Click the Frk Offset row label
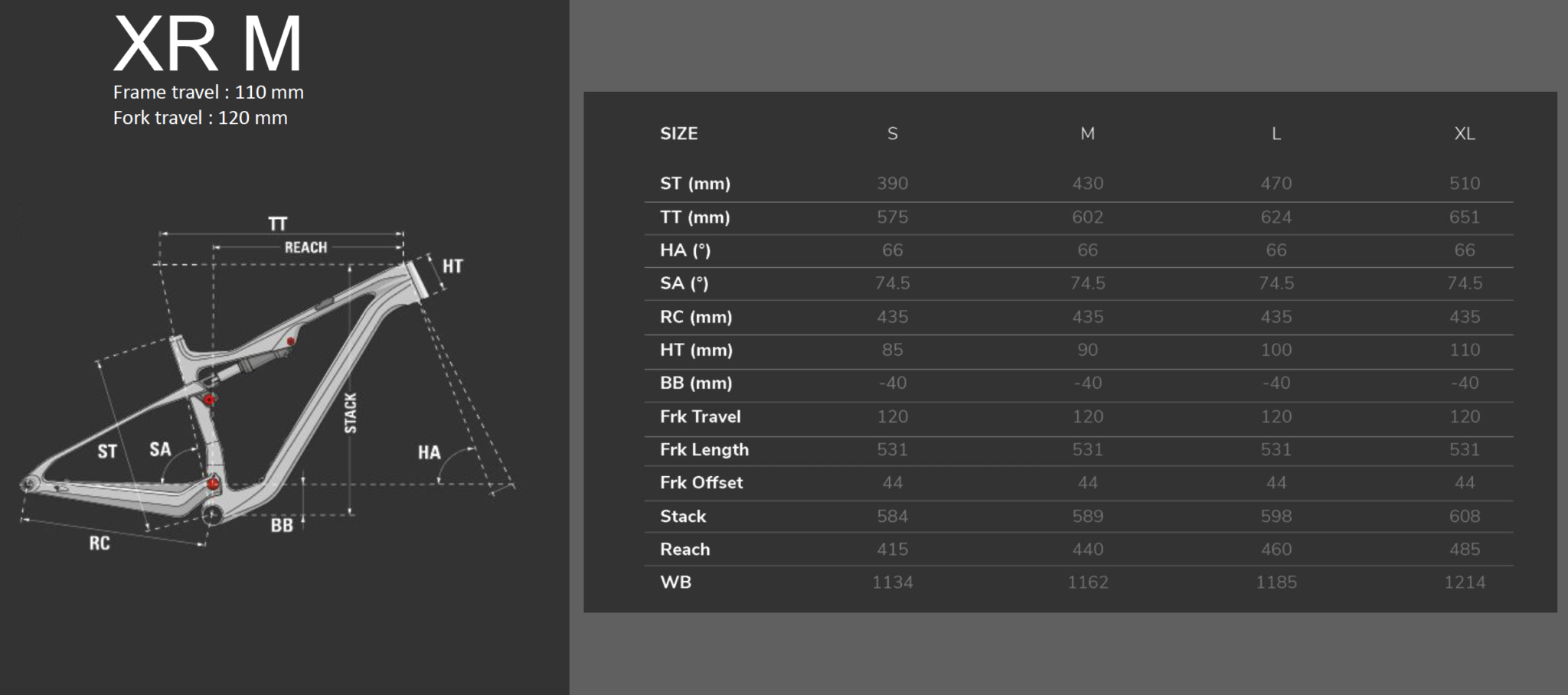Screen dimensions: 1568x695 pos(701,483)
